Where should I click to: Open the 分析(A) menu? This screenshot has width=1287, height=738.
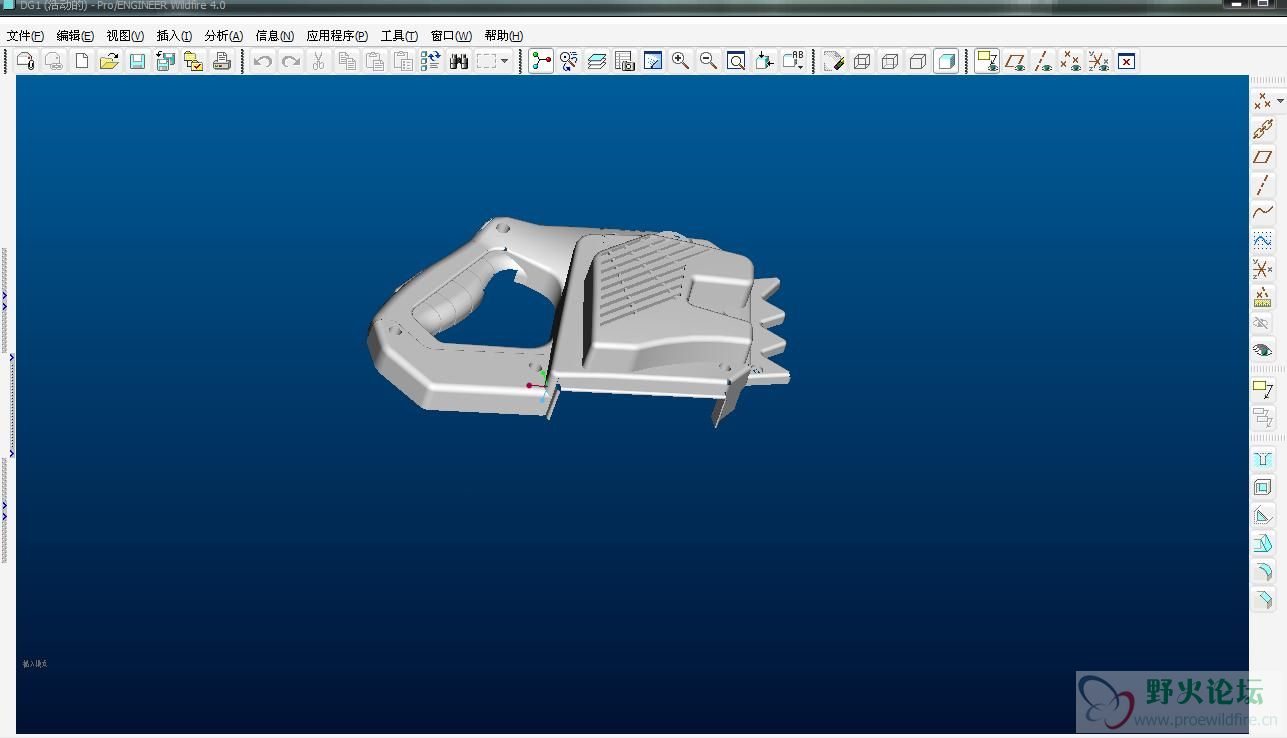click(x=224, y=36)
